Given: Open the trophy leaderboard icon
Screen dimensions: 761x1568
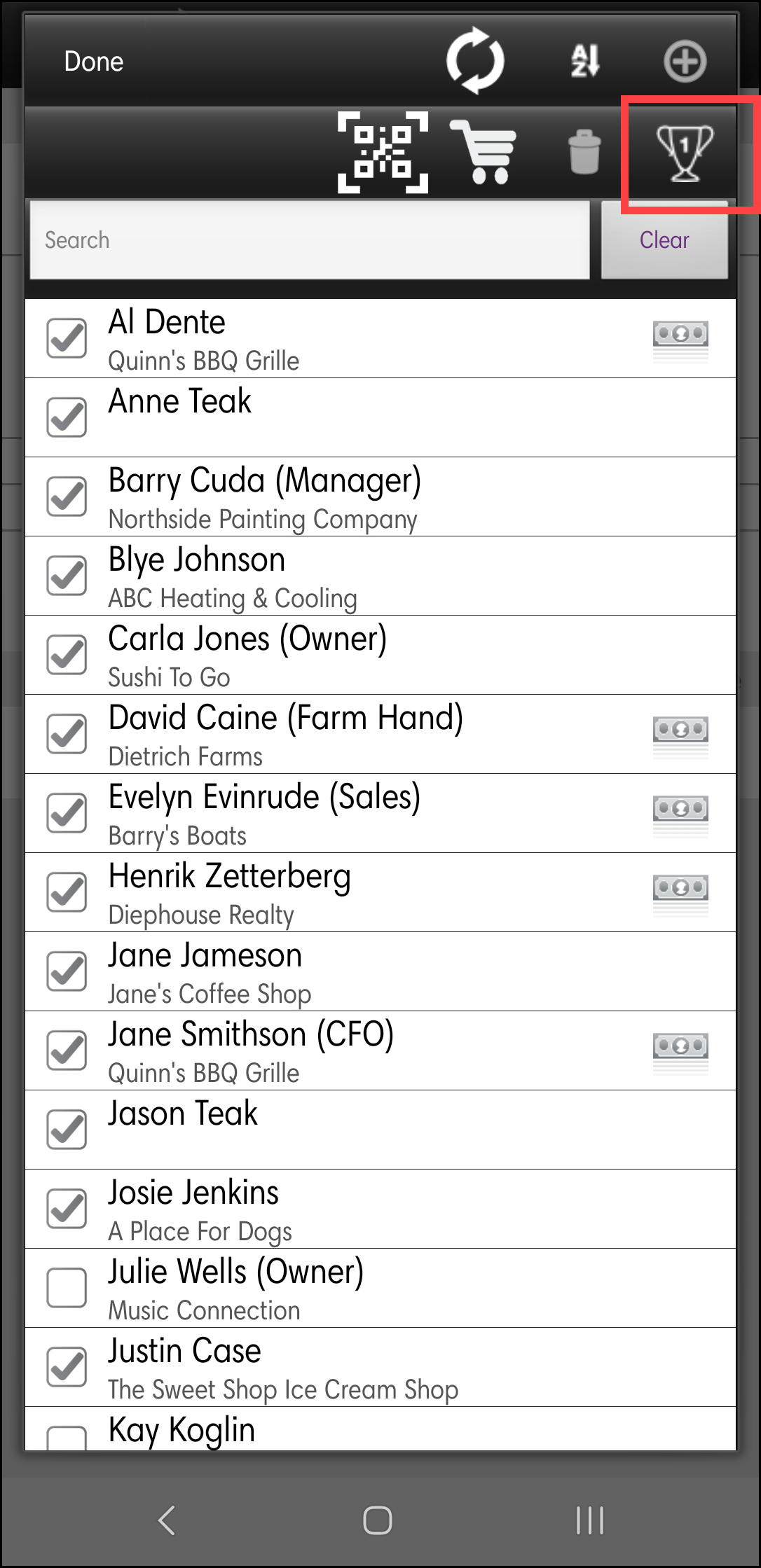Looking at the screenshot, I should click(x=685, y=152).
